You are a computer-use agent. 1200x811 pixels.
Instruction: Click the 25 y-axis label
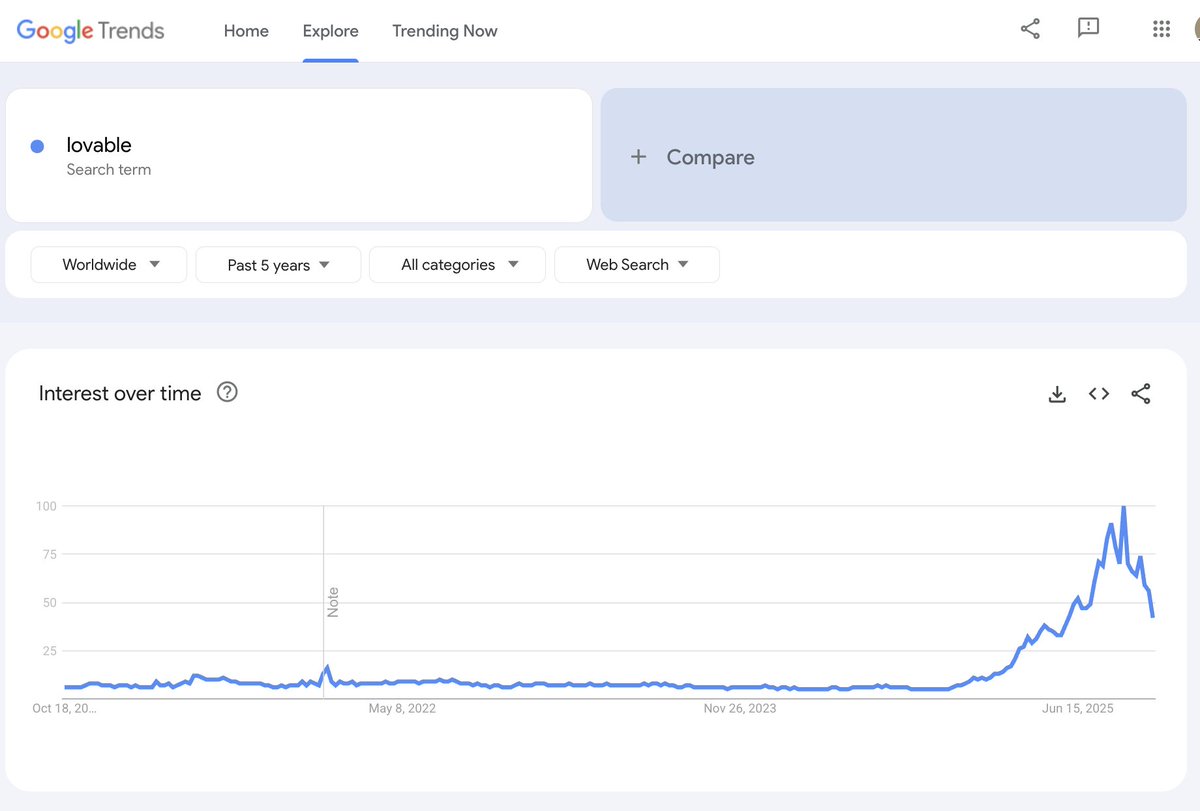49,651
